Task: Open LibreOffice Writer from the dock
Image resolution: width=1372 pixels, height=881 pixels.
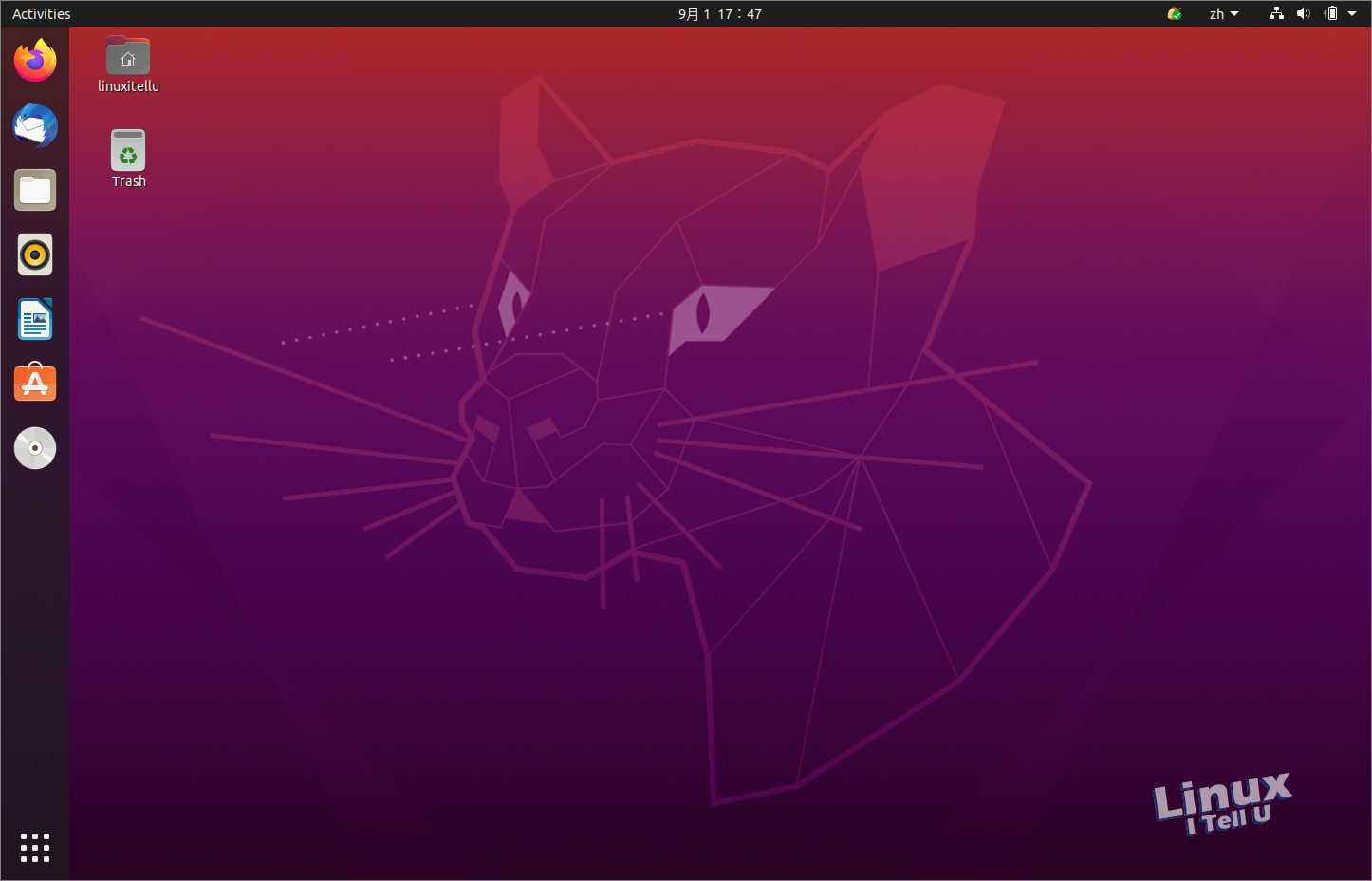Action: click(35, 319)
